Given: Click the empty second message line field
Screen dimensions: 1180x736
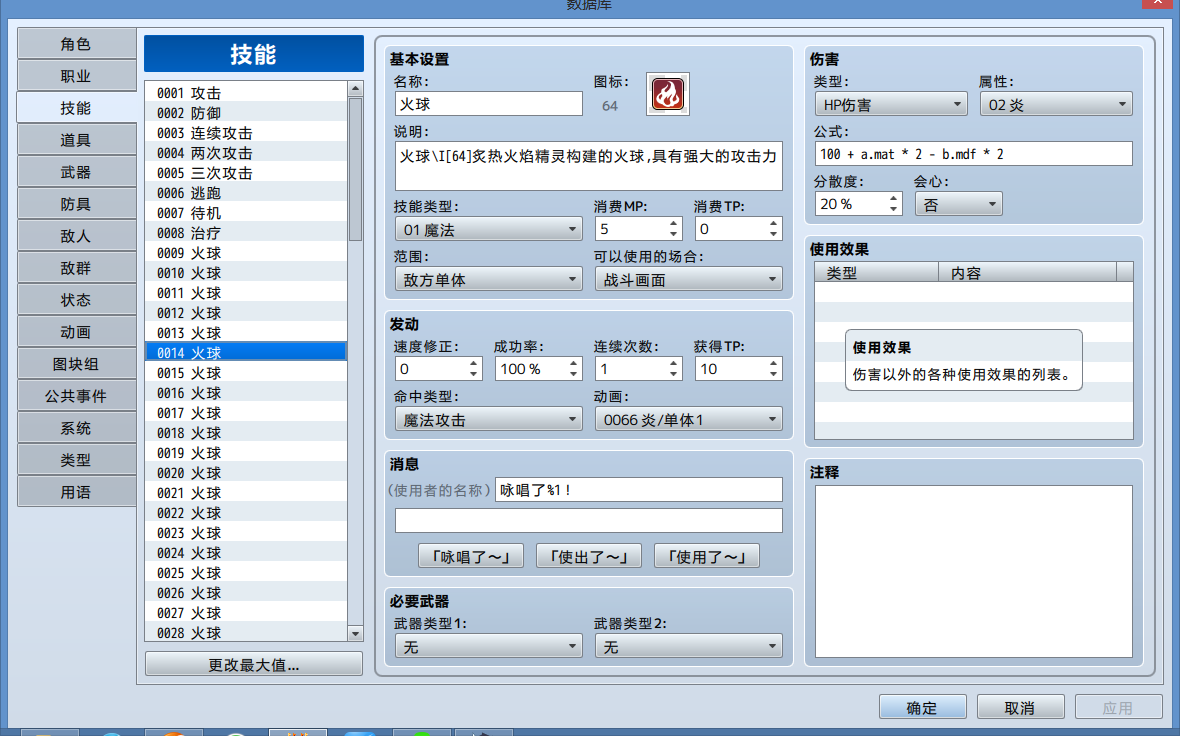Looking at the screenshot, I should tap(588, 520).
